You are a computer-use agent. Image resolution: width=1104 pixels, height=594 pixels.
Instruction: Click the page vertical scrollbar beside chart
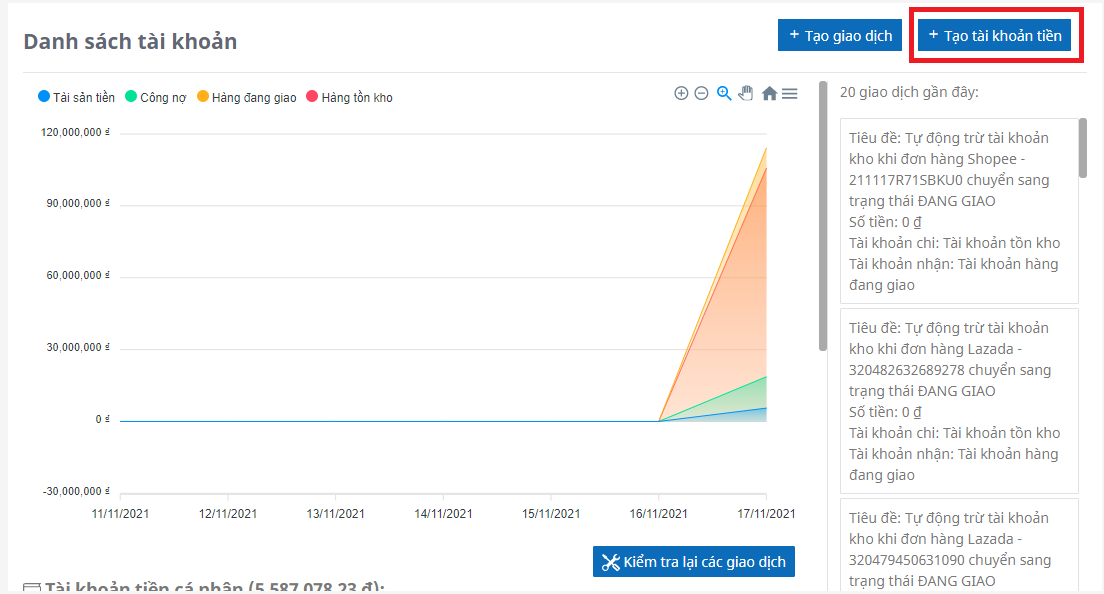tap(823, 215)
